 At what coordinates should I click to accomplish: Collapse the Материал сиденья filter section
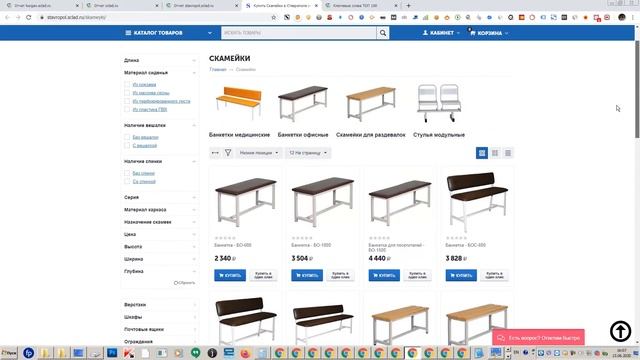[160, 73]
